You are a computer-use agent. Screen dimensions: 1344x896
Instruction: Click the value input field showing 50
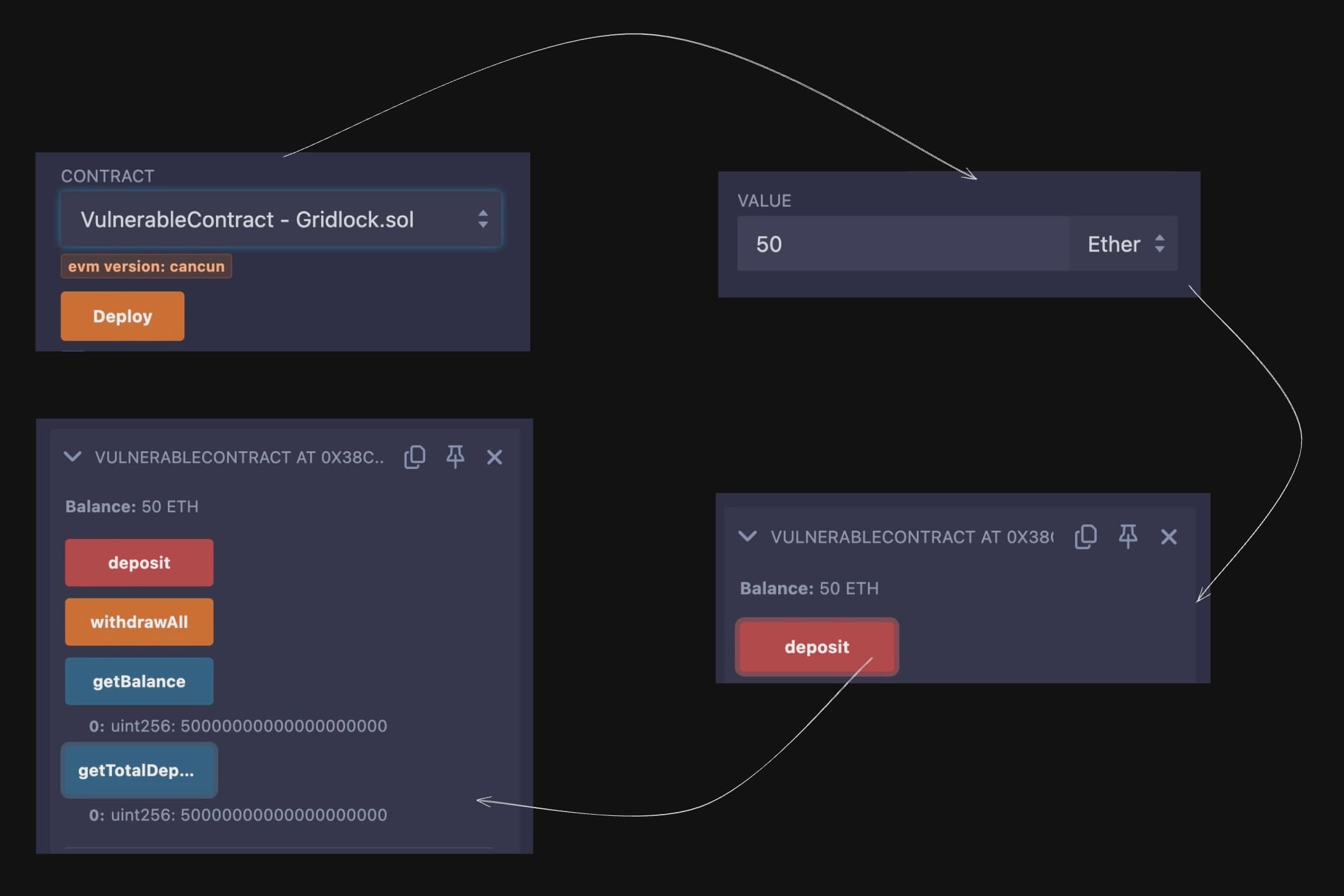903,244
